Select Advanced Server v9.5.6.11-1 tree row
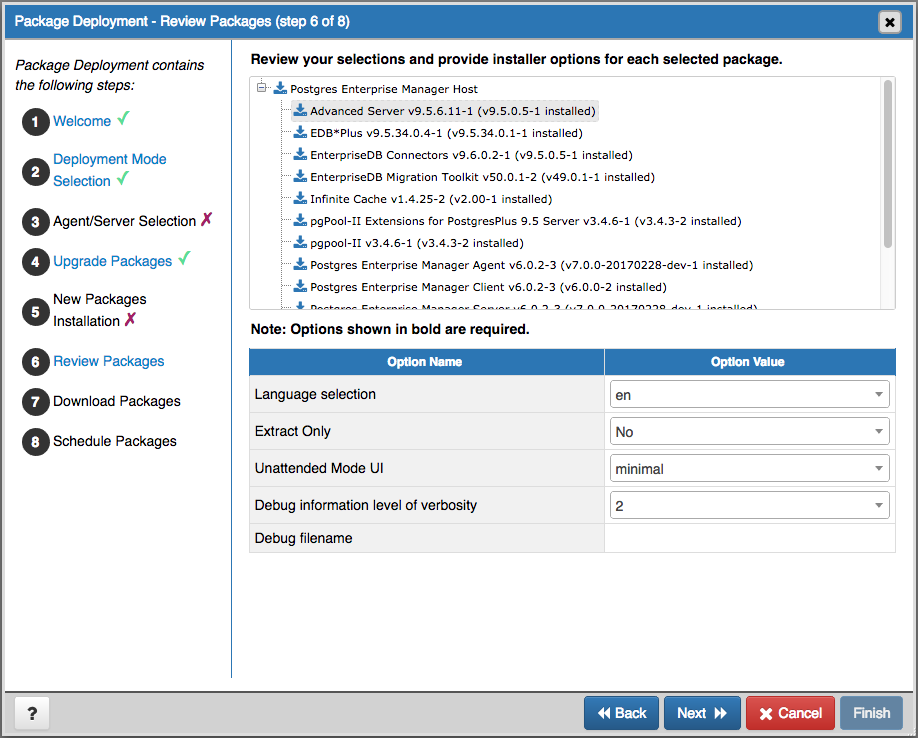This screenshot has width=918, height=738. tap(445, 111)
